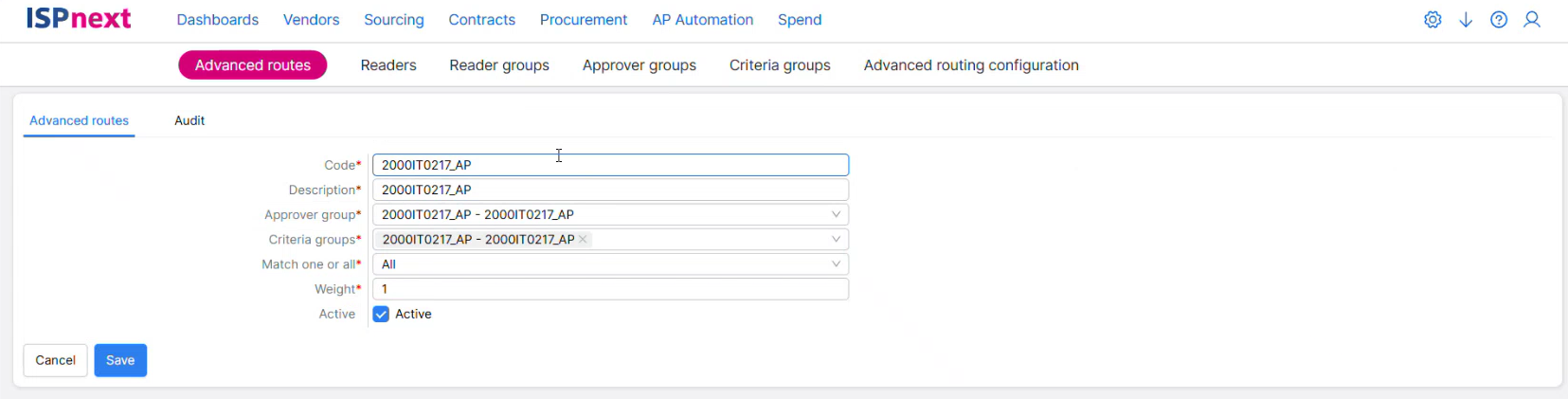Remove the 2000IT0217_AP criteria group tag

point(583,240)
